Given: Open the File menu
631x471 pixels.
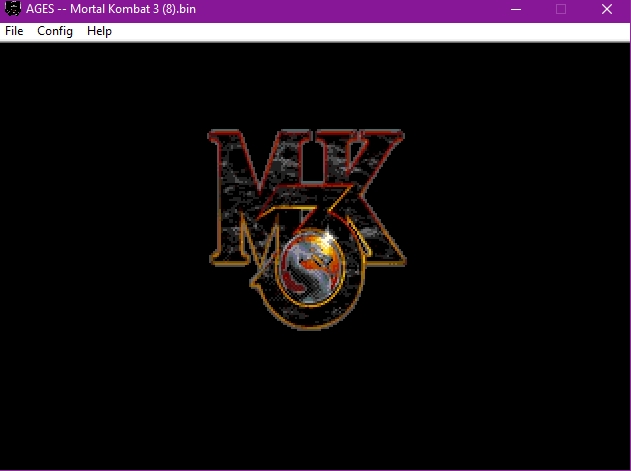Looking at the screenshot, I should (x=14, y=31).
